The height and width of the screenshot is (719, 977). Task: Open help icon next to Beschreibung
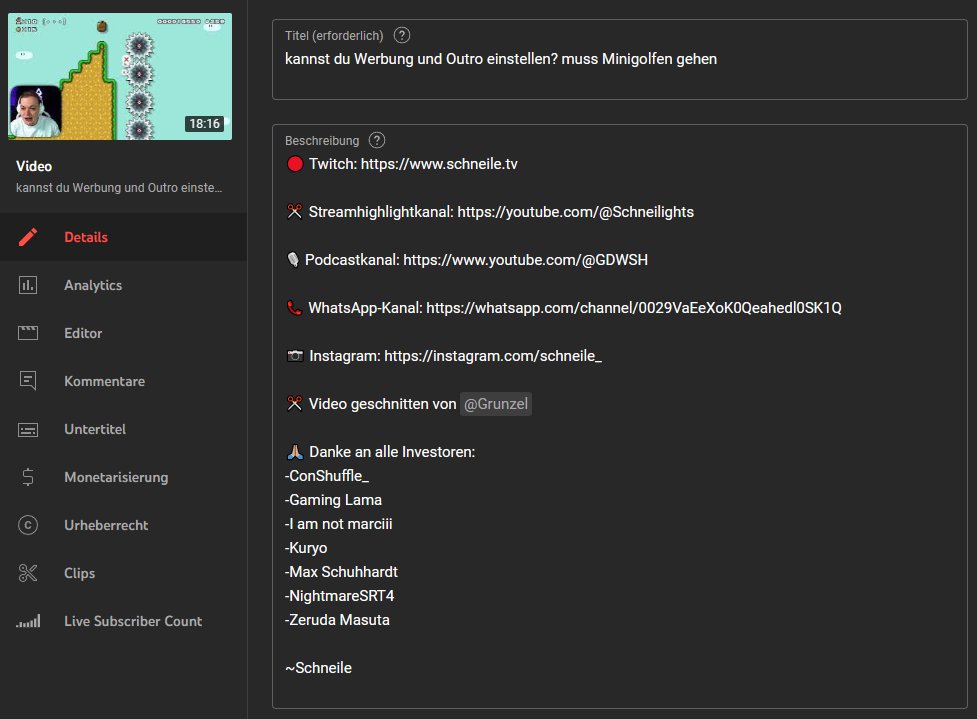click(377, 140)
